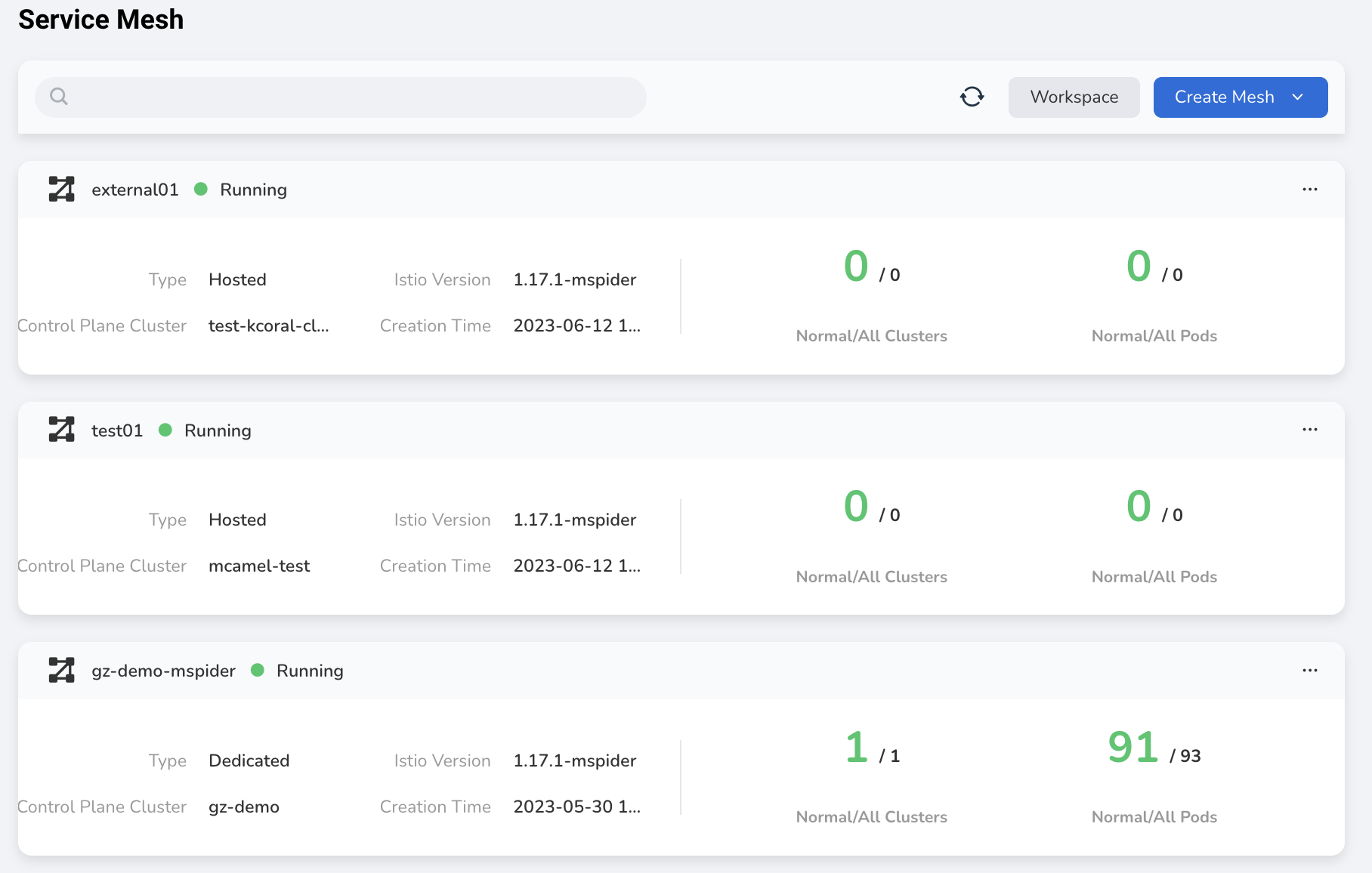Image resolution: width=1372 pixels, height=873 pixels.
Task: Click the green status dot of external01
Action: tap(201, 189)
